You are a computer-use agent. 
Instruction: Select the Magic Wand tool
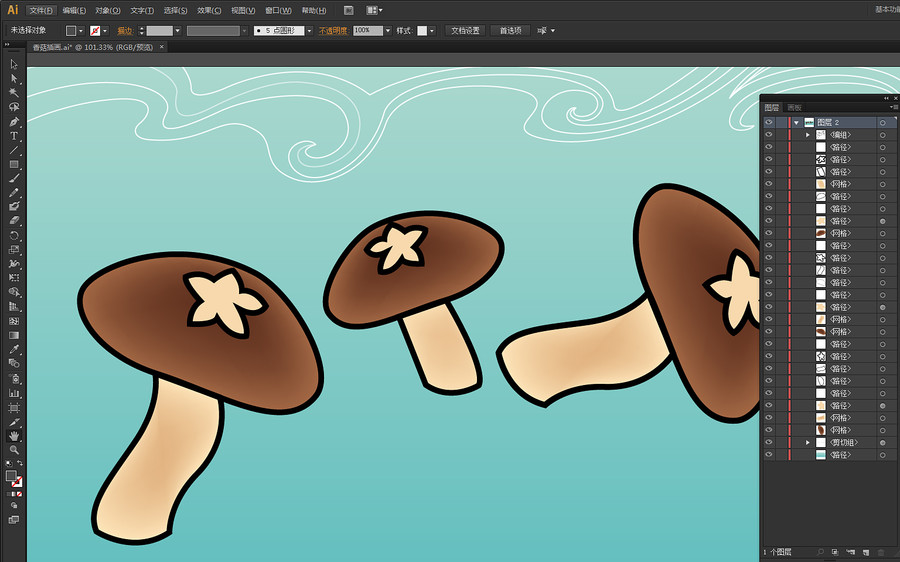[14, 93]
